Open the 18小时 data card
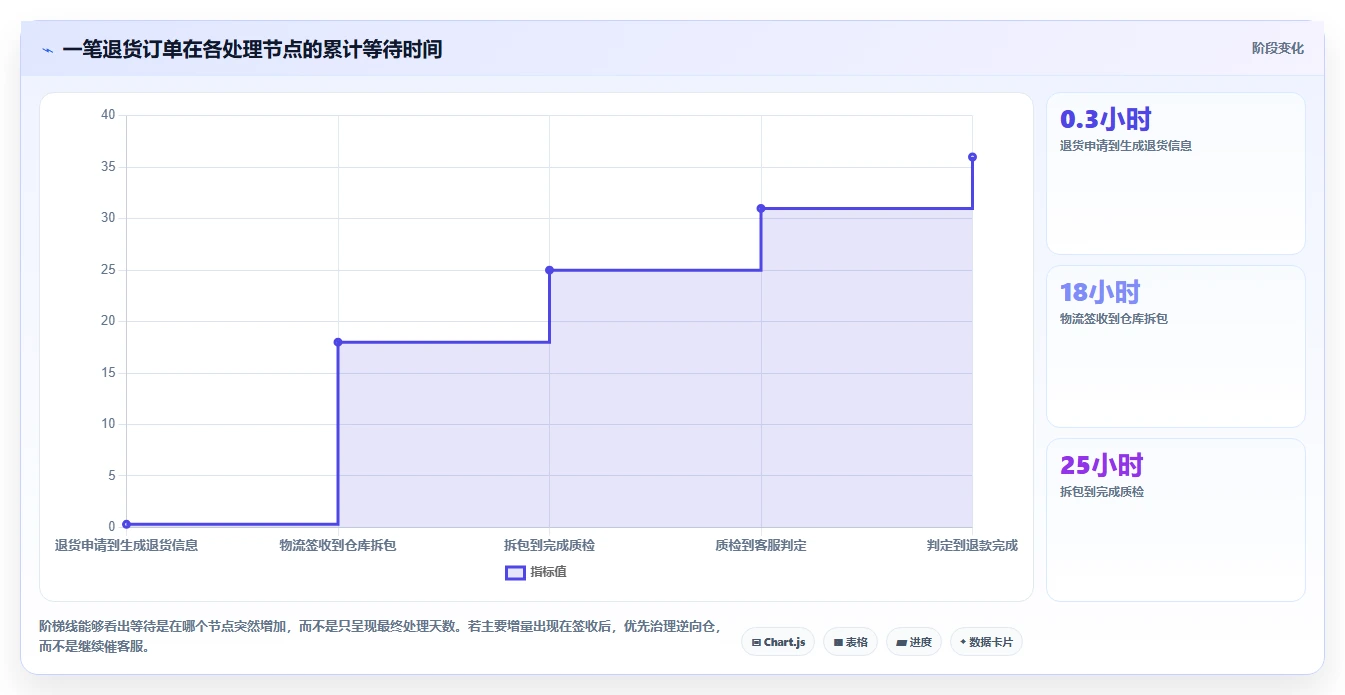Viewport: 1345px width, 695px height. 1176,347
